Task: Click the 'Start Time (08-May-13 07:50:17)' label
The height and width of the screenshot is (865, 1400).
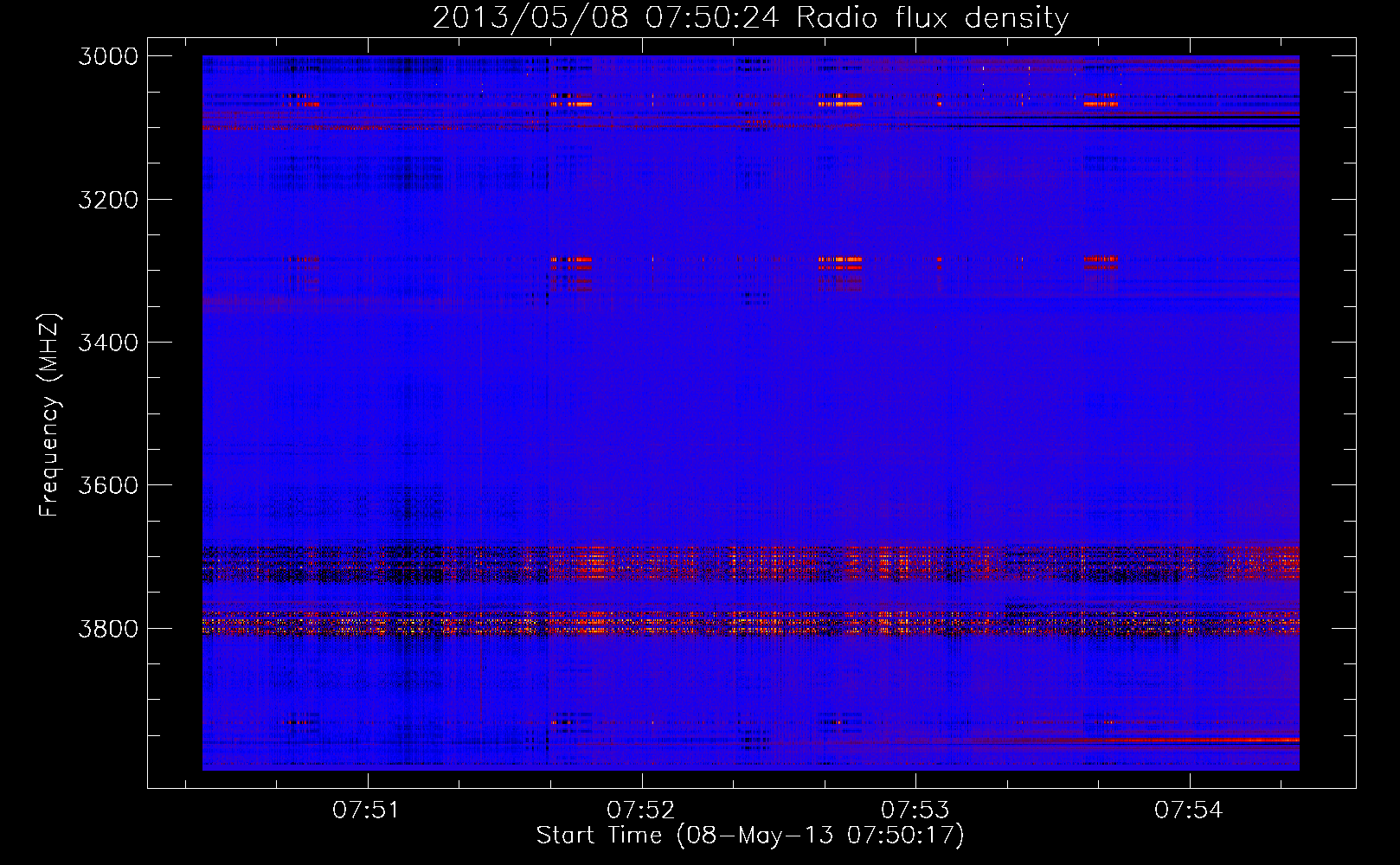Action: point(750,836)
